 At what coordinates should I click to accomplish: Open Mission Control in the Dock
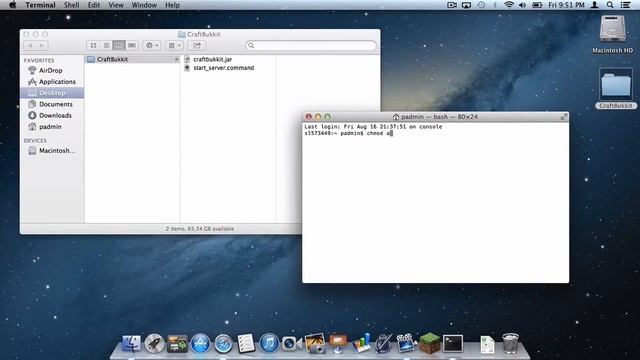(x=177, y=344)
